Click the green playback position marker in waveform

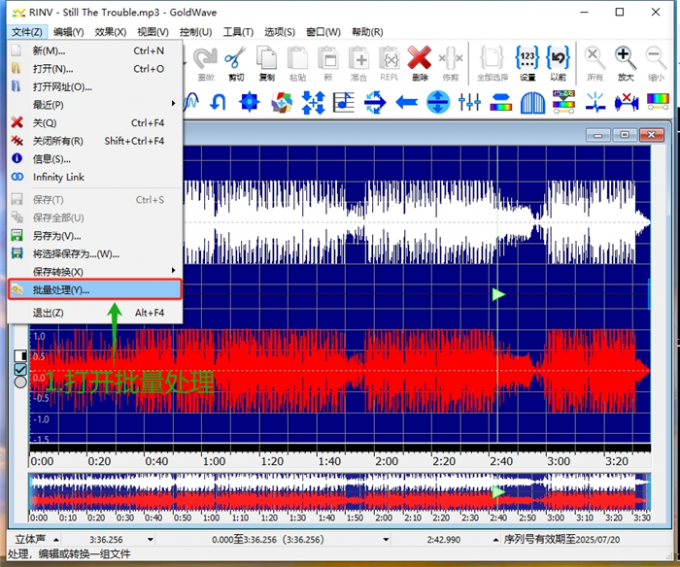click(498, 295)
